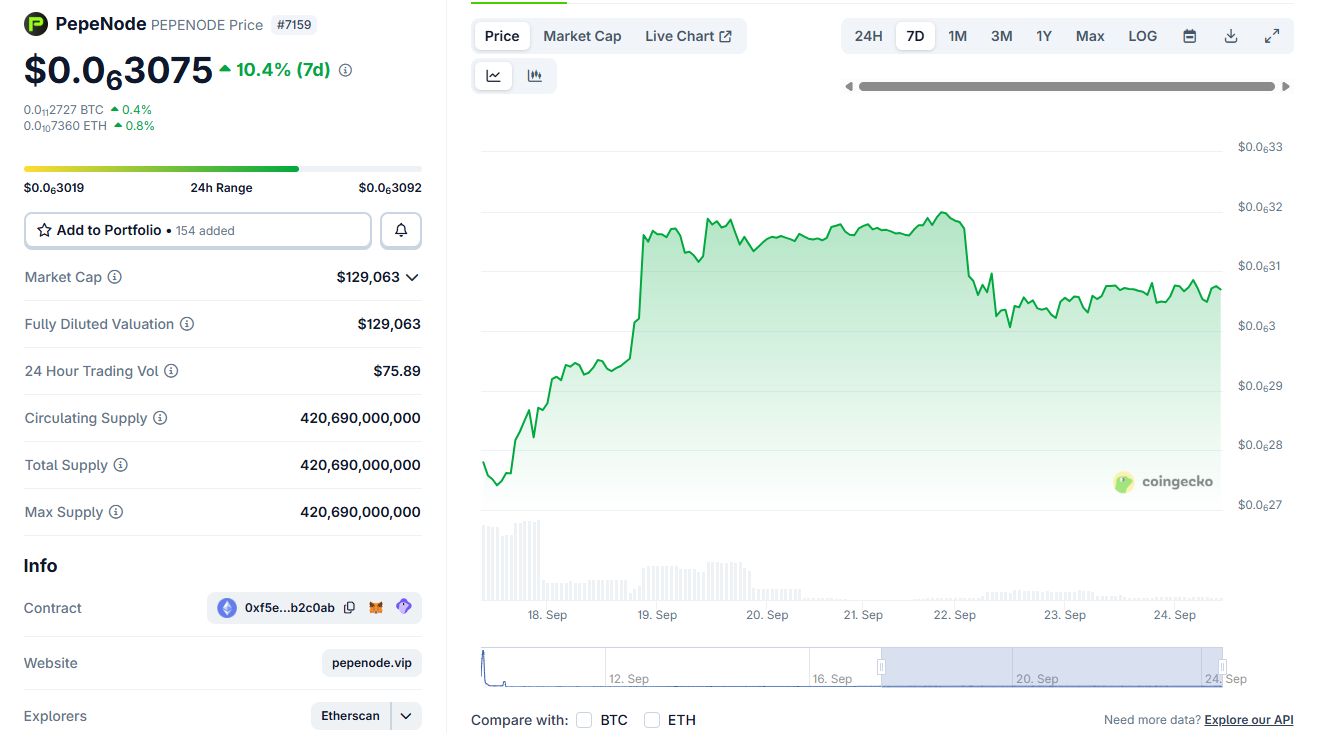Open the calendar date range picker
Viewport: 1324px width, 733px height.
coord(1190,36)
